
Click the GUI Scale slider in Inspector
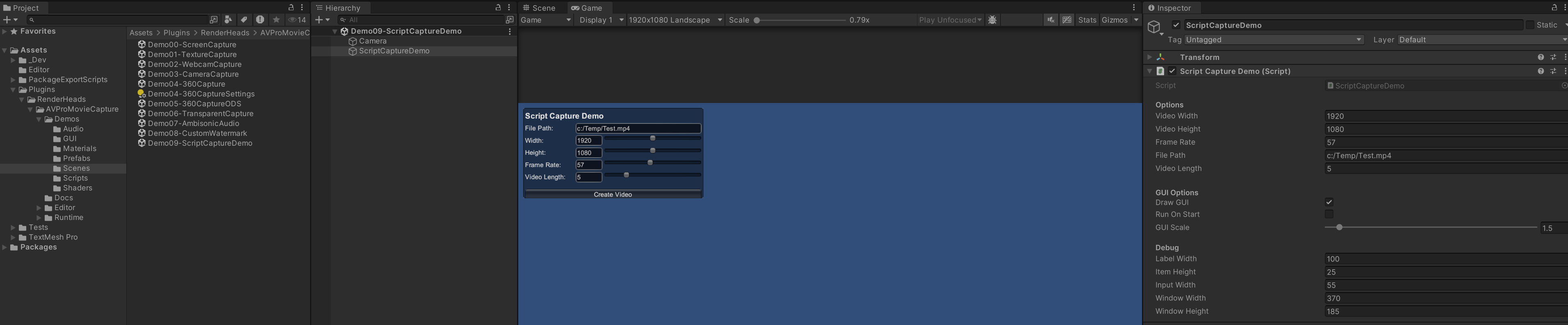[x=1431, y=228]
